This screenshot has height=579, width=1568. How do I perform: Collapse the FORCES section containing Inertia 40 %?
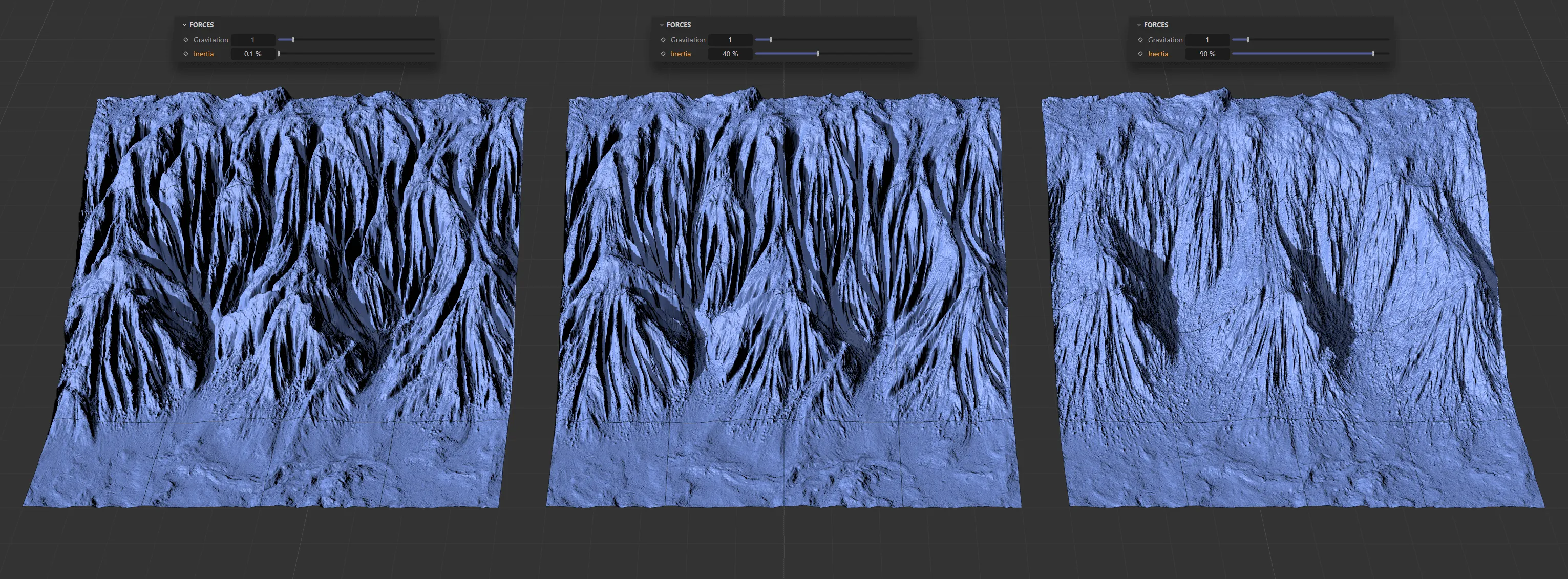(662, 25)
